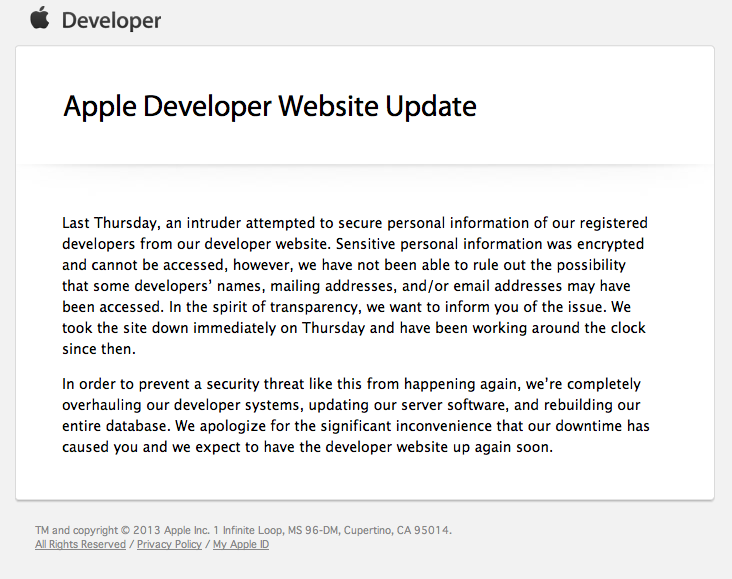
Task: Click the words Last Thursday opening the first paragraph
Action: 111,223
